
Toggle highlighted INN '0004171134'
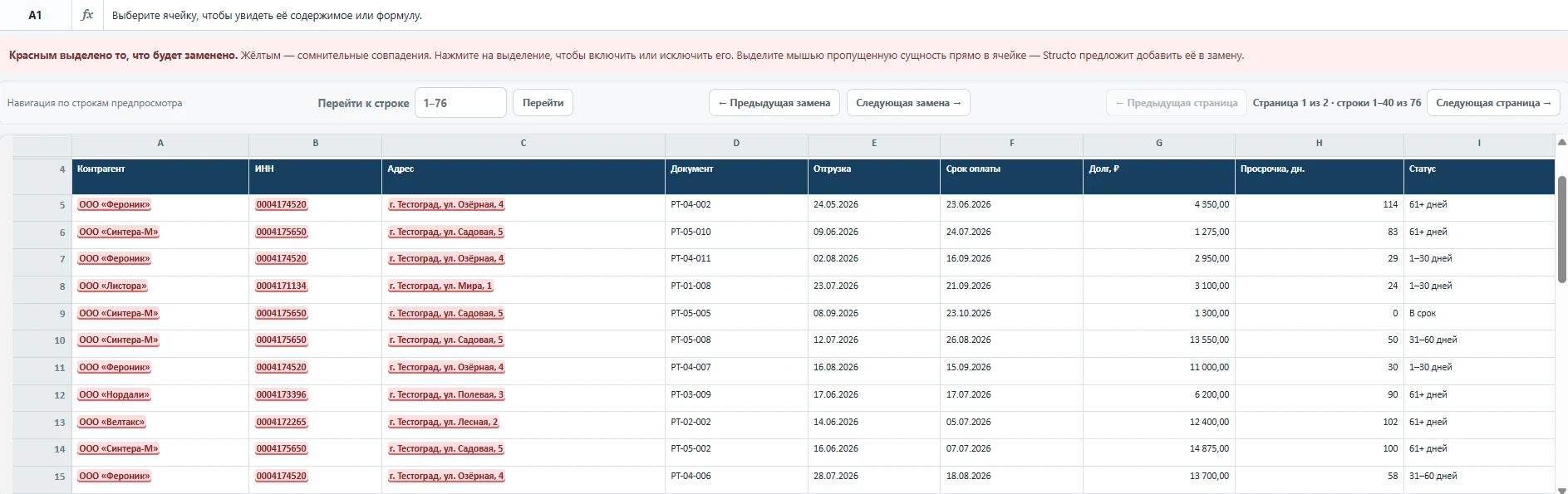pyautogui.click(x=282, y=286)
